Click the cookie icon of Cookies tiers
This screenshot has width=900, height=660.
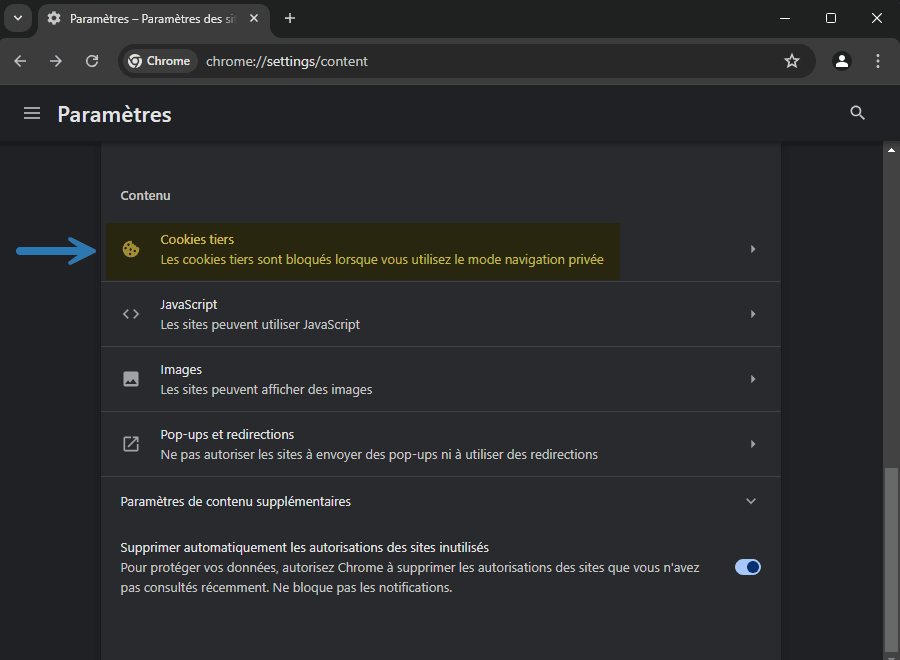(x=131, y=249)
